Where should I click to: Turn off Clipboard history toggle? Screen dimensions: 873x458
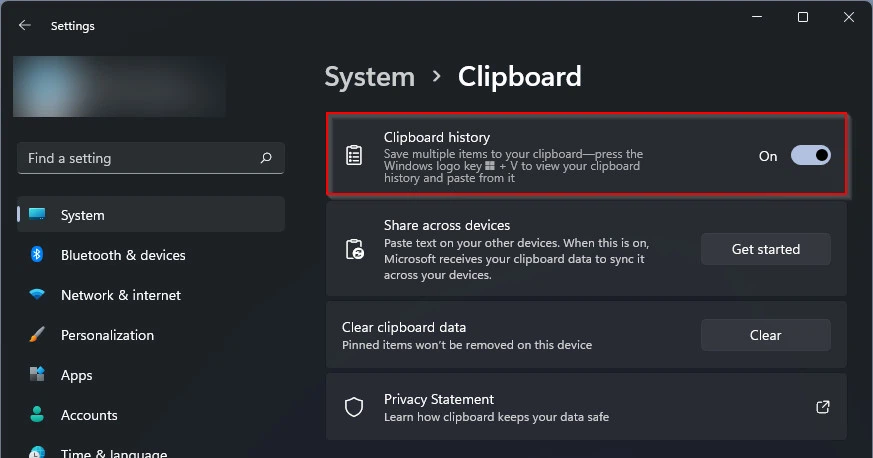(810, 155)
